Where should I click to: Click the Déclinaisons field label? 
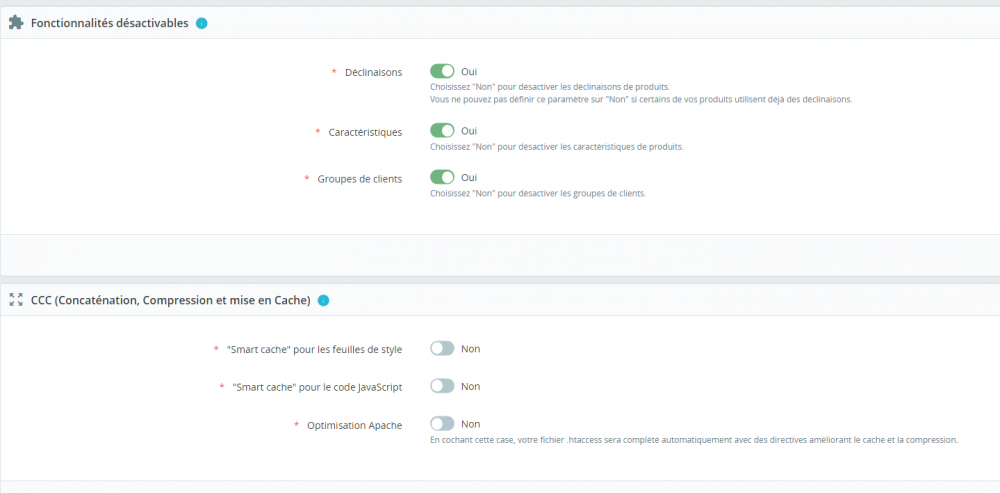373,72
